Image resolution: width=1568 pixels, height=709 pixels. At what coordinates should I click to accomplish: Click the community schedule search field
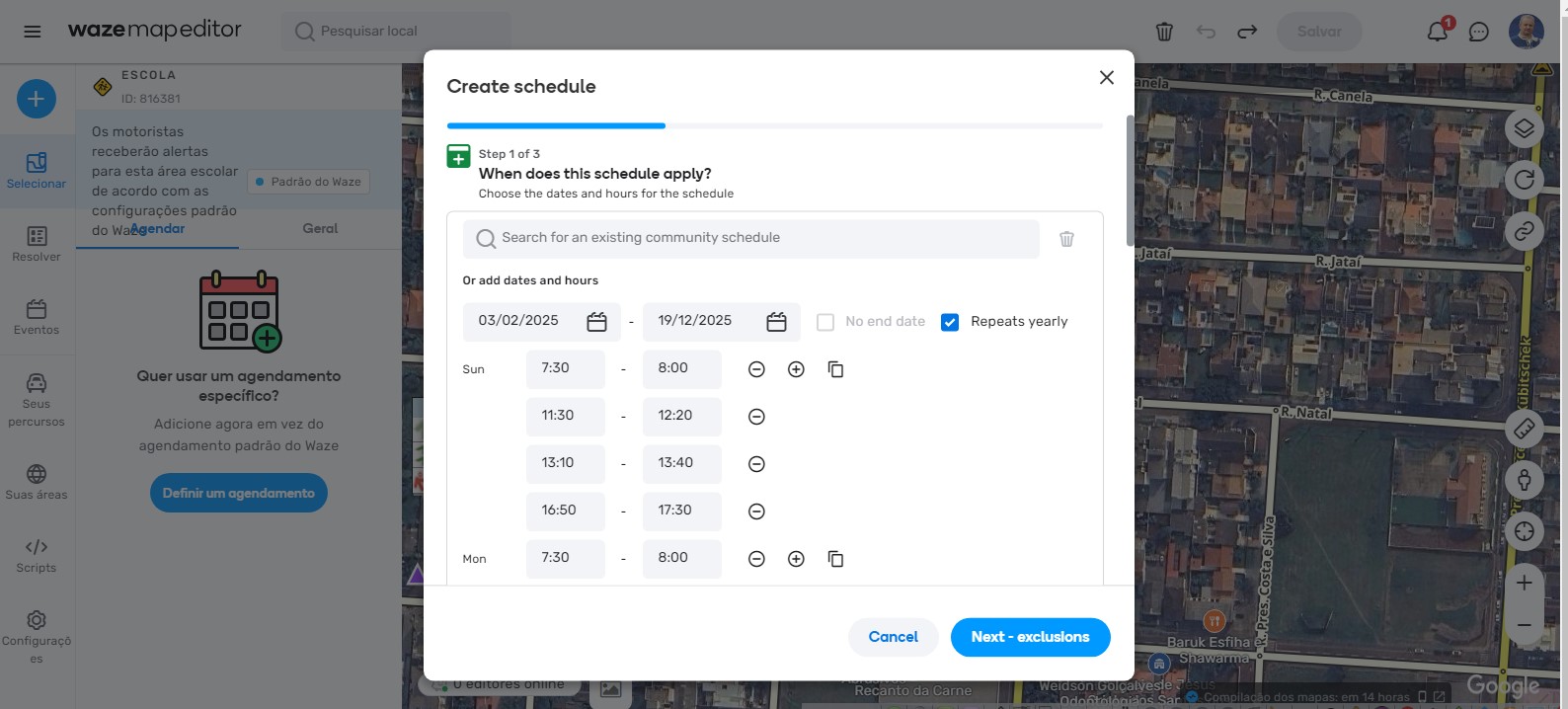[750, 238]
